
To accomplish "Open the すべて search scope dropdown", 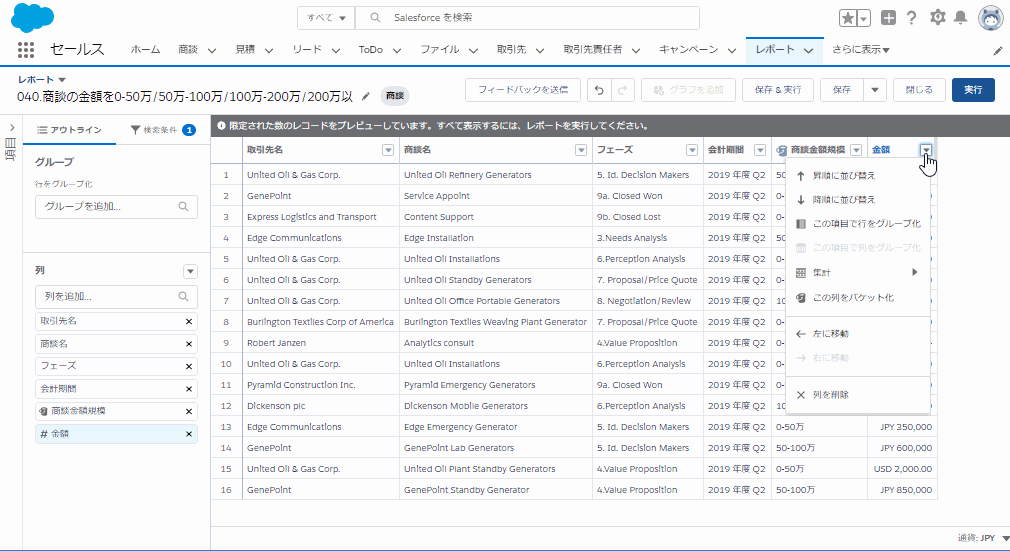I will pyautogui.click(x=327, y=18).
